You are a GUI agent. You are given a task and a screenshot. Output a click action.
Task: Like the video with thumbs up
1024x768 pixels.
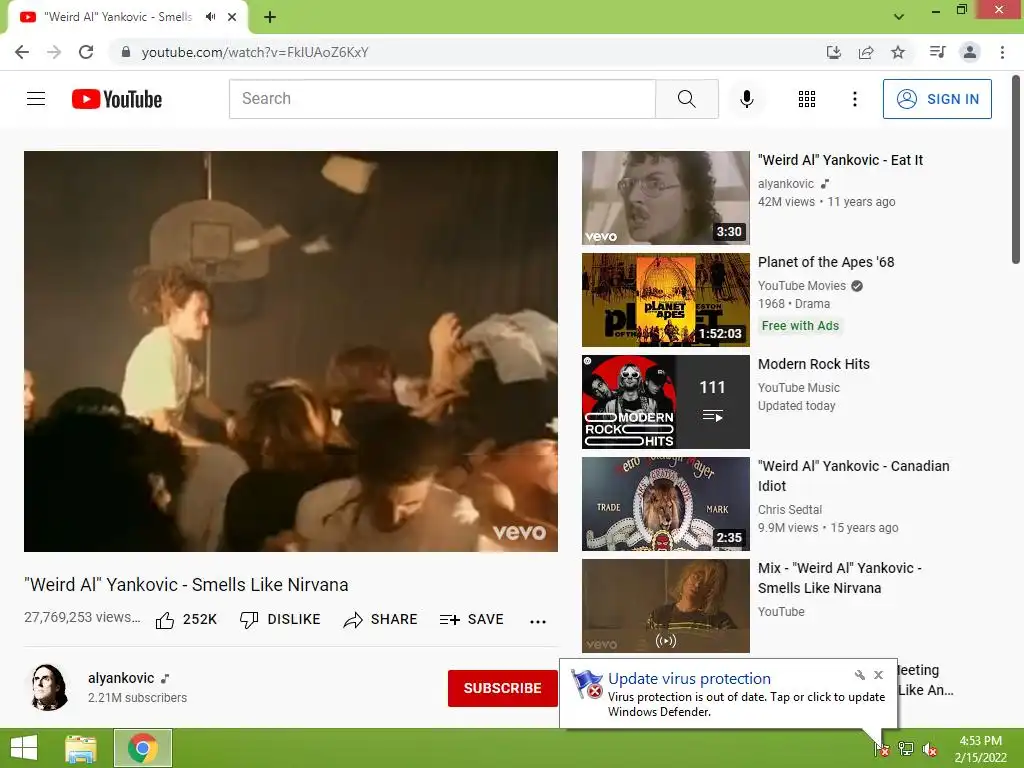coord(186,619)
